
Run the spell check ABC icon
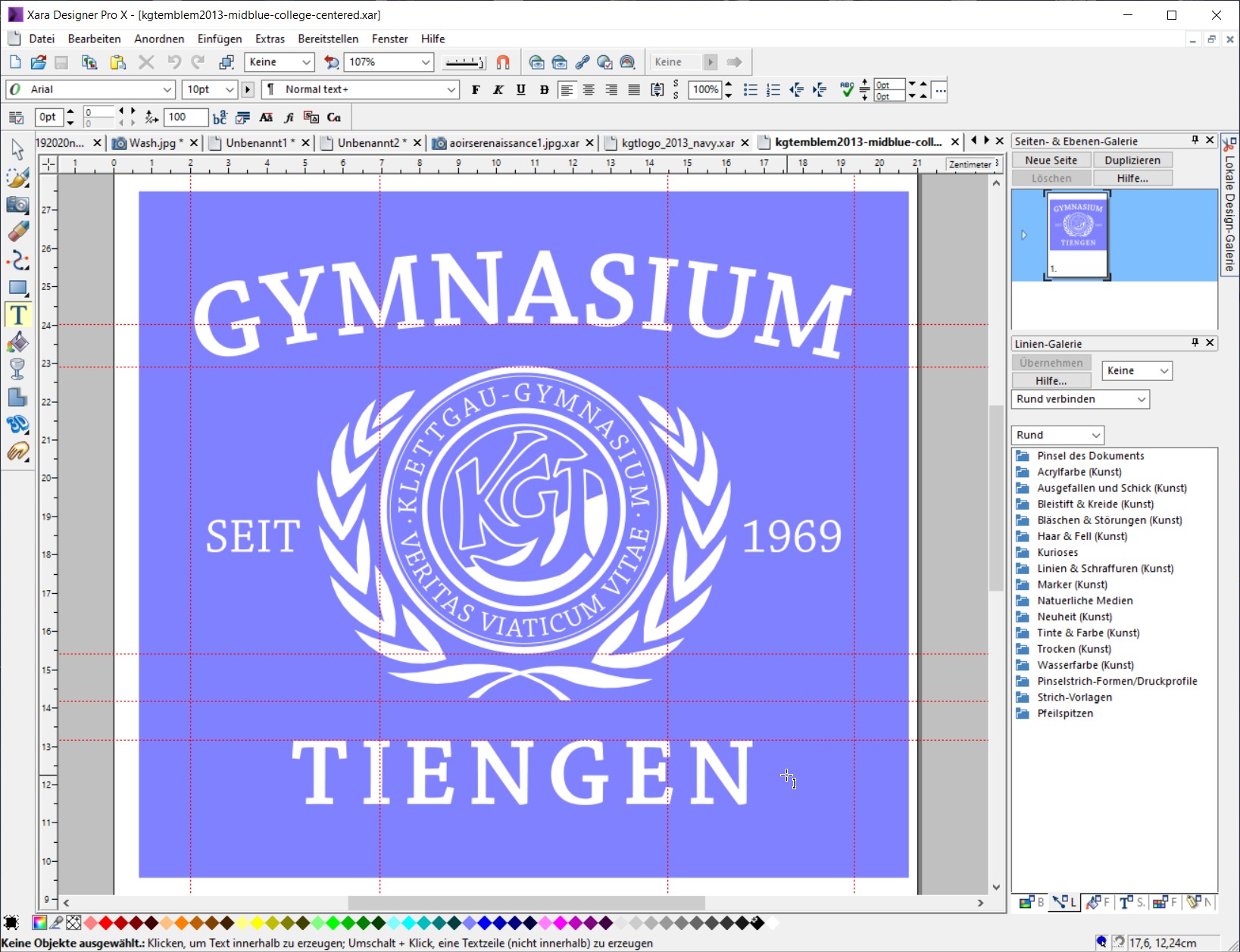(x=847, y=89)
